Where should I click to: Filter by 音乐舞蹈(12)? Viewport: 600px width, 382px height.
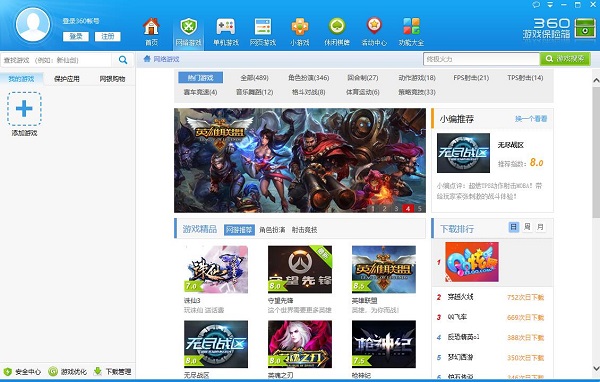click(x=254, y=92)
